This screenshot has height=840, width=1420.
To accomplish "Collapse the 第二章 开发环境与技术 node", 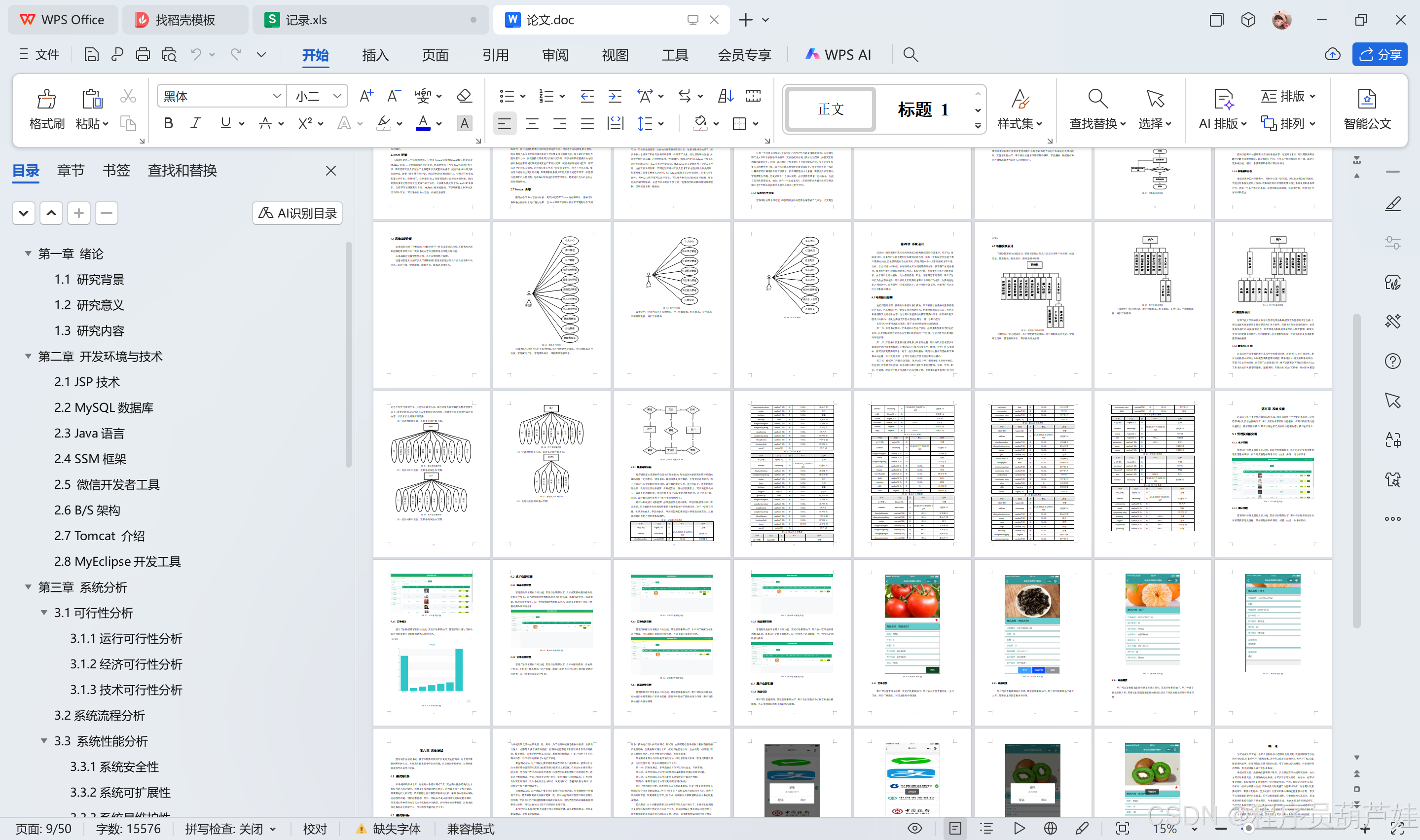I will tap(28, 356).
